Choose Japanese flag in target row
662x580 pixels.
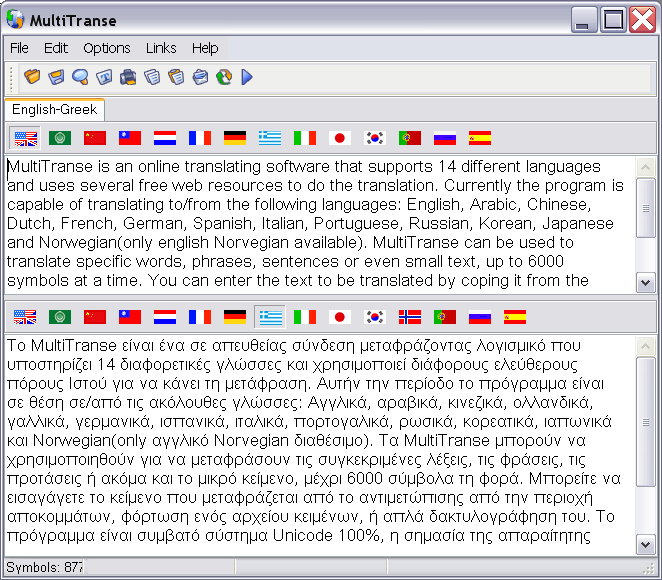tap(340, 317)
